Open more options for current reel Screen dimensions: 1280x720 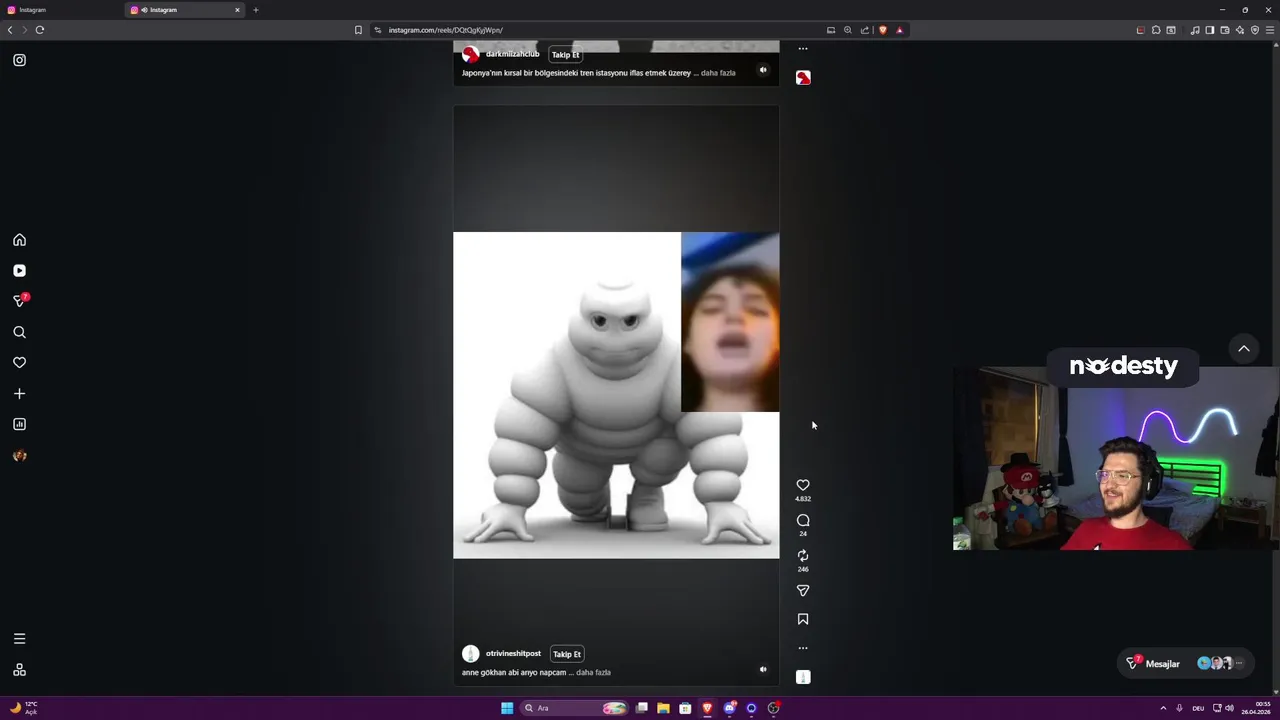click(803, 648)
